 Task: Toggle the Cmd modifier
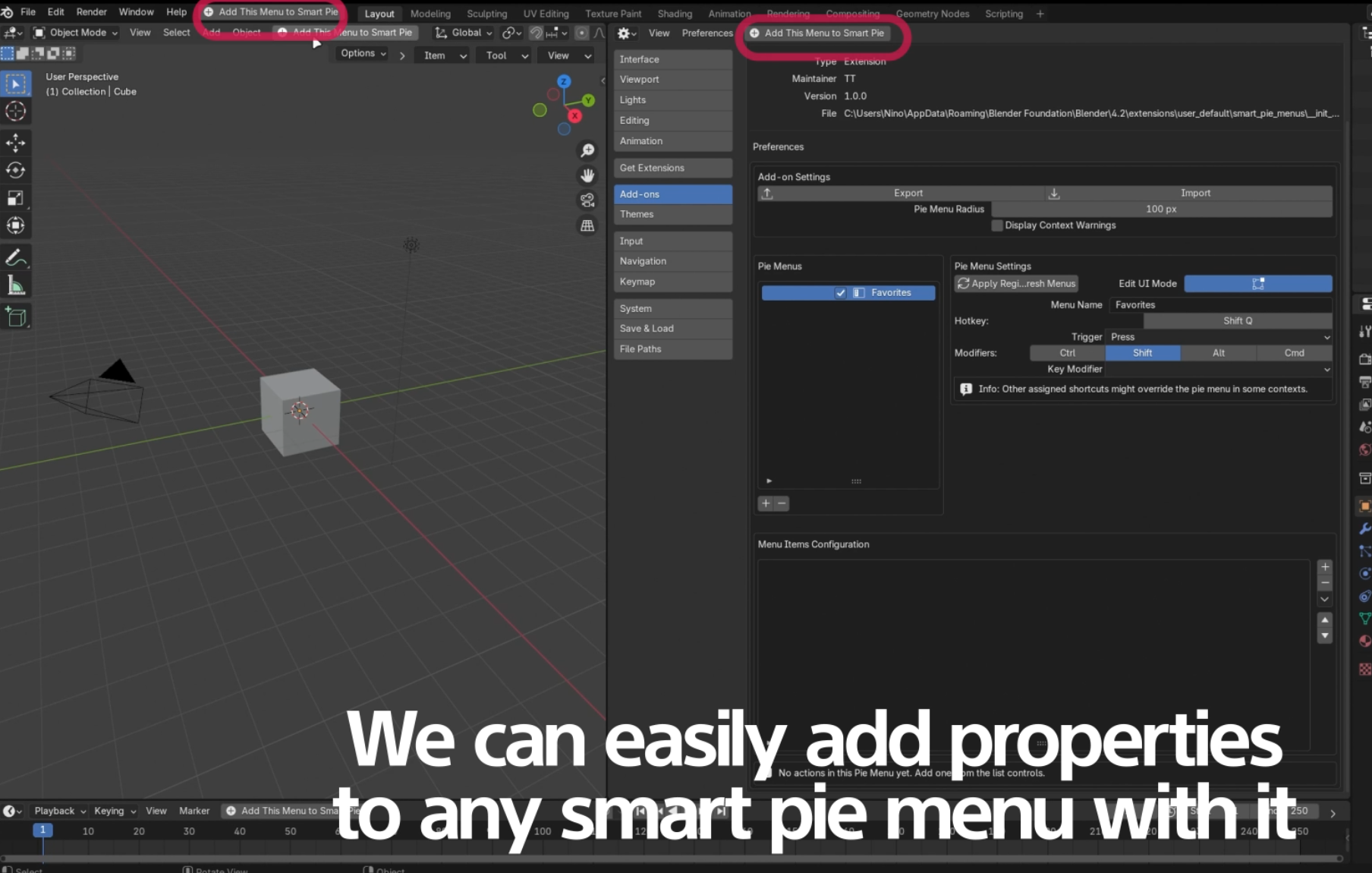(1295, 353)
